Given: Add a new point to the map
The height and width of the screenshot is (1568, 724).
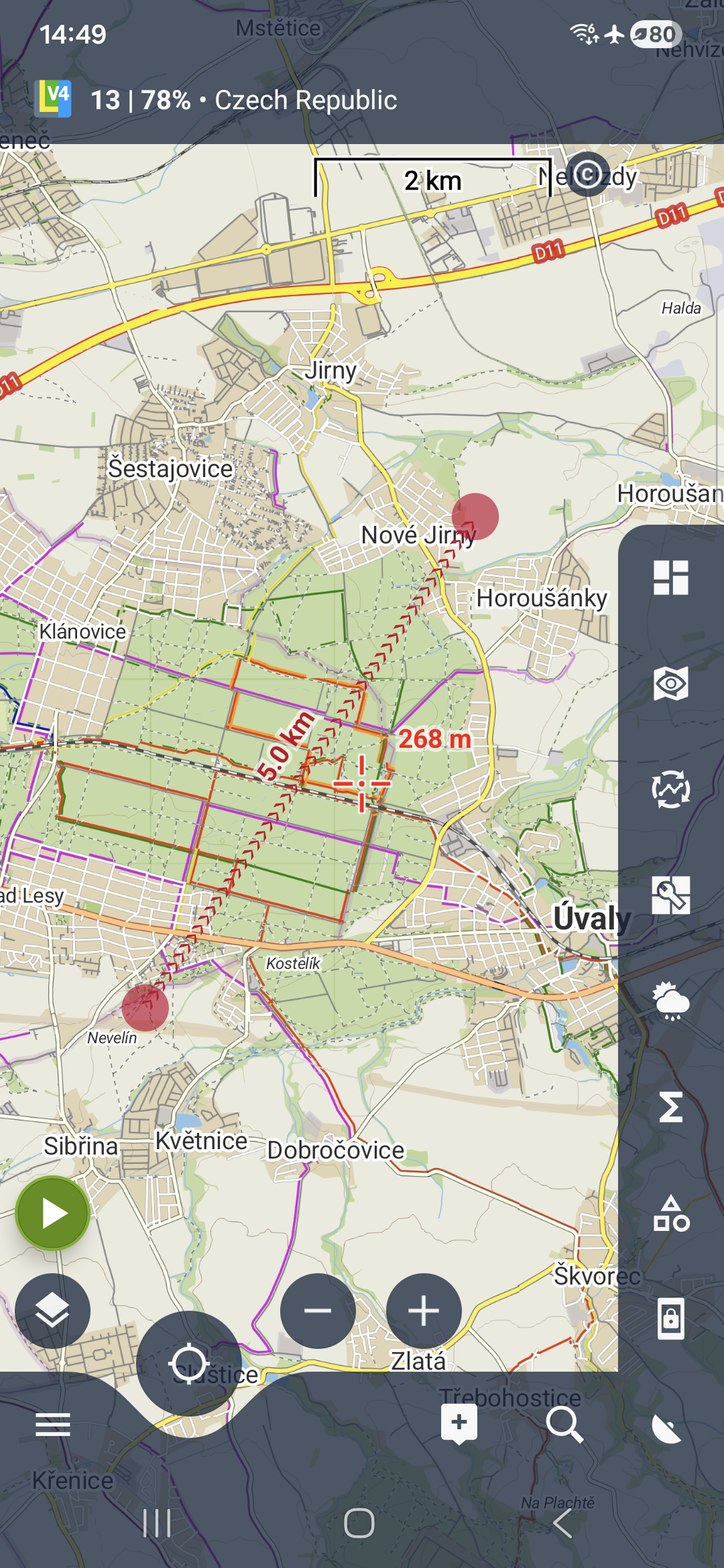Looking at the screenshot, I should pos(459,1423).
